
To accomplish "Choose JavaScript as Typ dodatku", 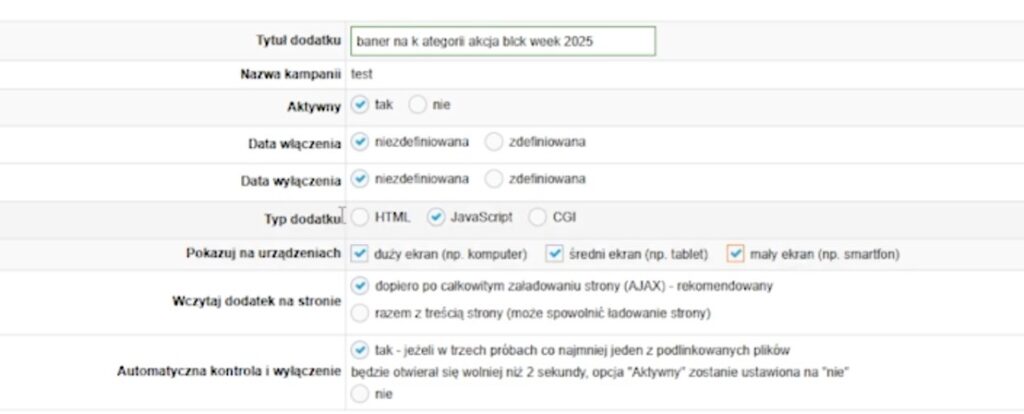I will (x=436, y=217).
